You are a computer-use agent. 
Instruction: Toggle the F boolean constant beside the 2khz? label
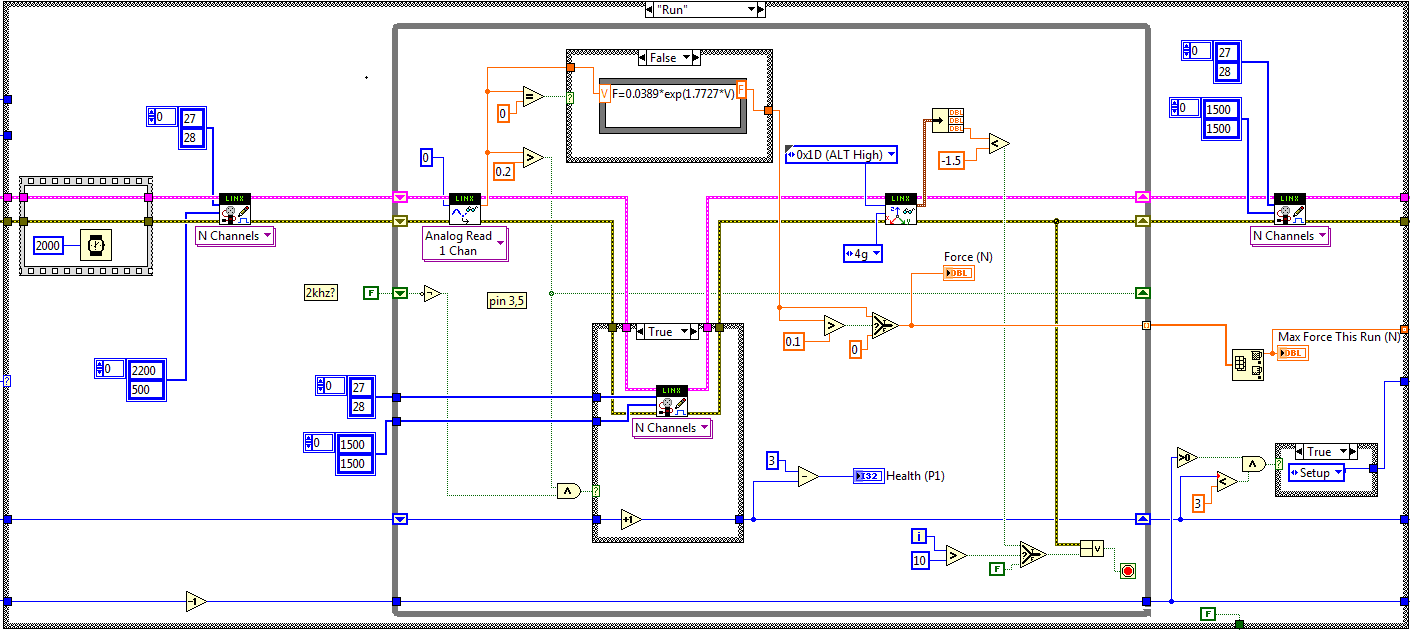point(371,293)
